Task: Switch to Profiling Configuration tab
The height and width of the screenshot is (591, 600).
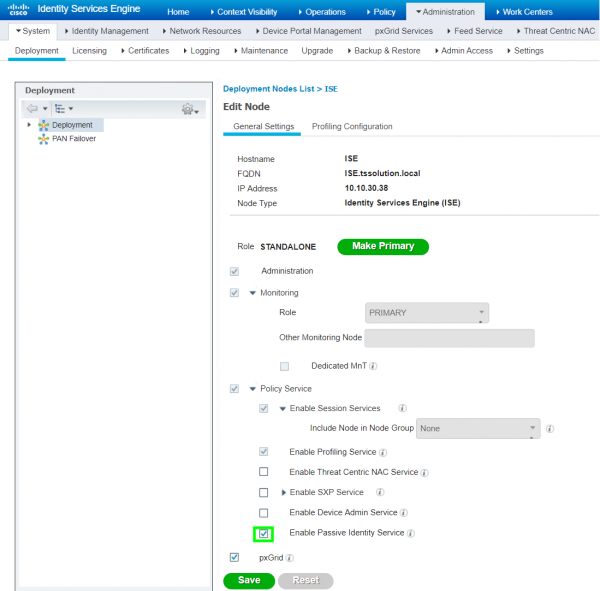Action: [352, 127]
